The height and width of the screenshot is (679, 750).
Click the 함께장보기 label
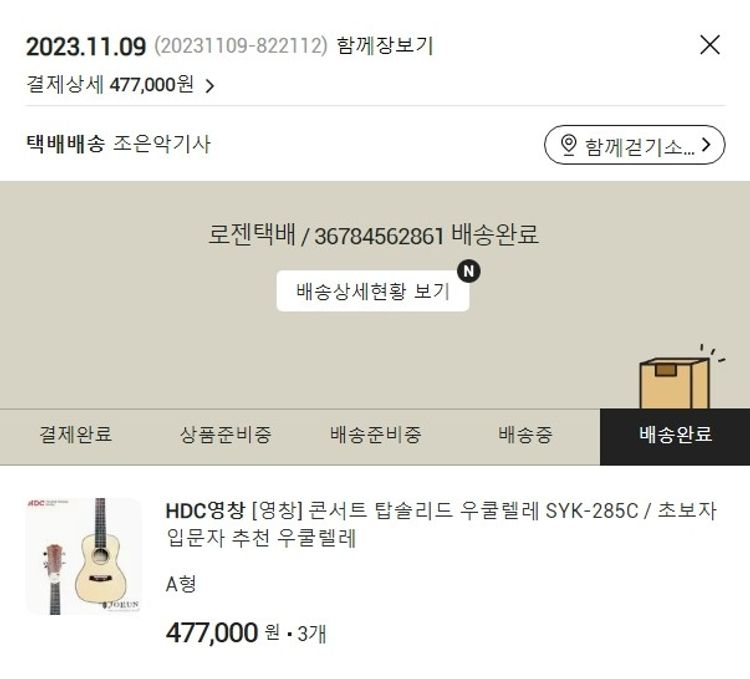tap(385, 46)
